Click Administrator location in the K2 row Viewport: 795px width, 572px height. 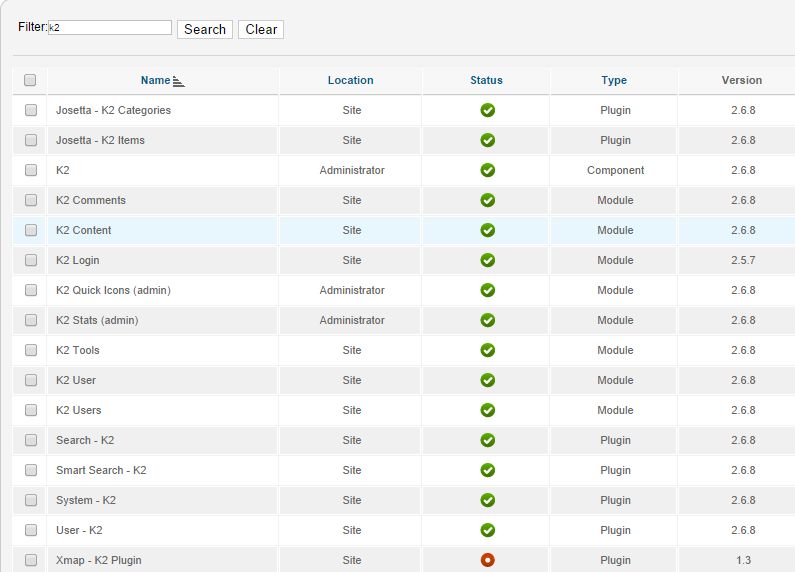pos(352,170)
